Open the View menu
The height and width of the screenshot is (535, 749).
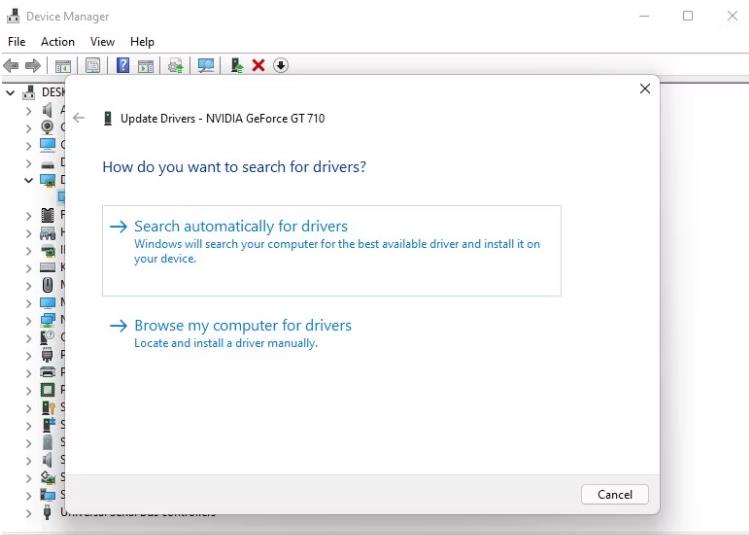click(102, 42)
